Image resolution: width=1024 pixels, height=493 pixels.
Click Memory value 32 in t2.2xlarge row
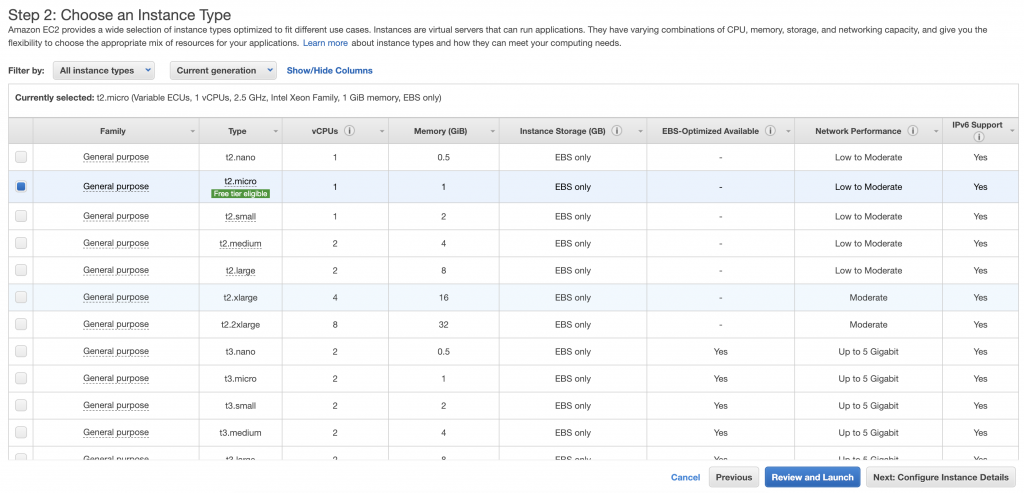[443, 325]
